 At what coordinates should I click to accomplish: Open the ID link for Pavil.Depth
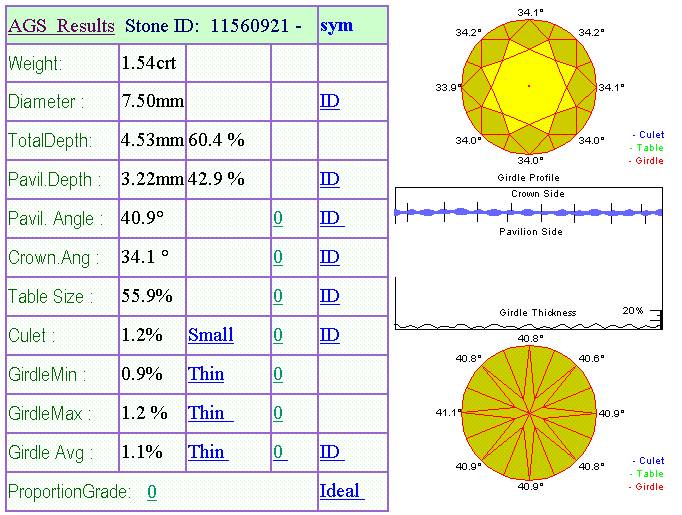point(329,179)
